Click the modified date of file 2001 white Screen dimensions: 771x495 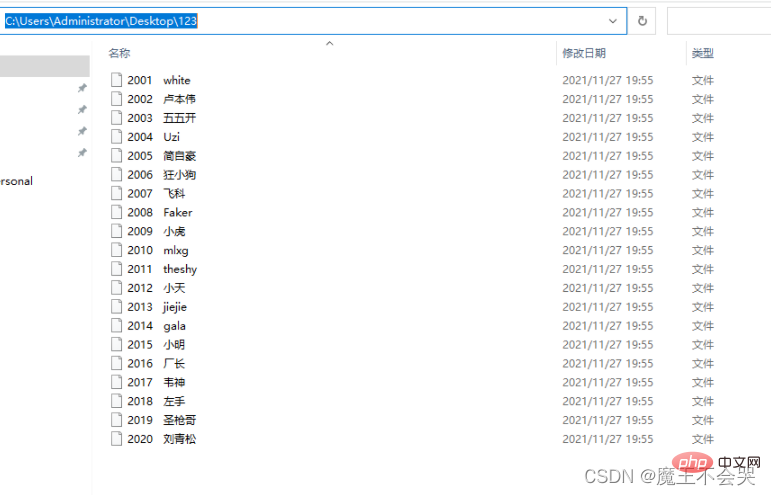tap(608, 80)
